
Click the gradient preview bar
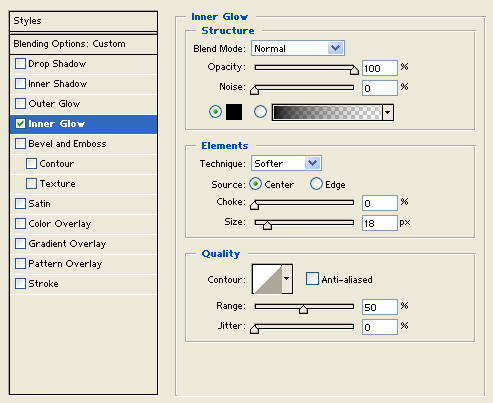click(327, 112)
